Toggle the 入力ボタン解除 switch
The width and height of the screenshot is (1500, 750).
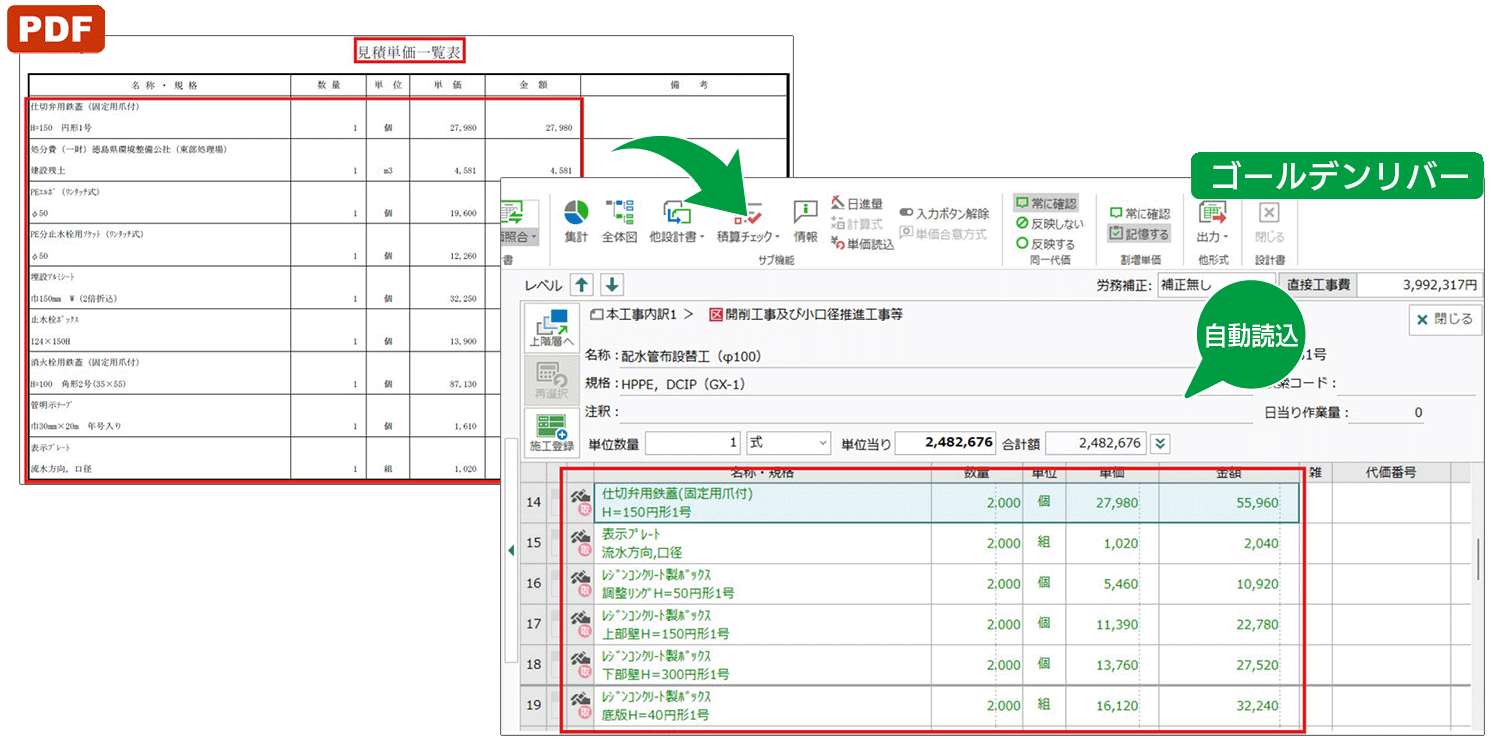[944, 213]
